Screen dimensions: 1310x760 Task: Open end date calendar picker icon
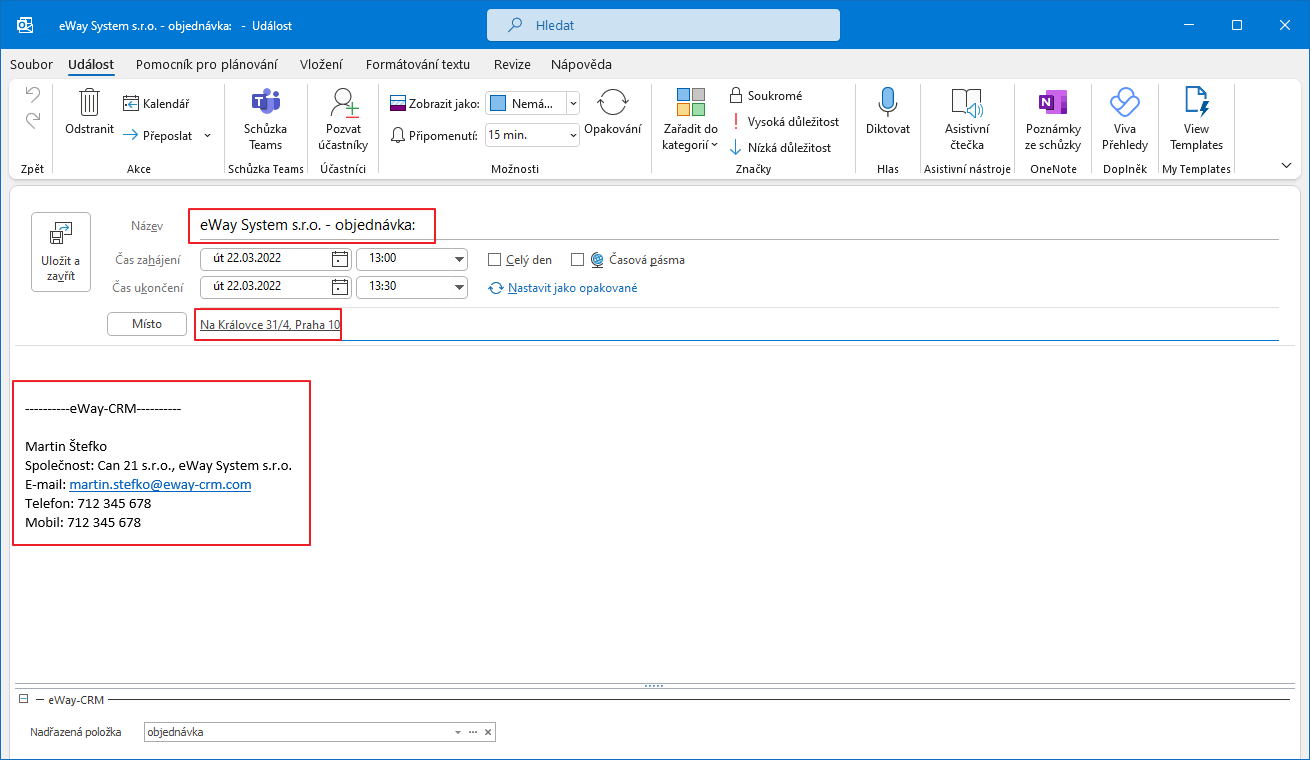click(340, 287)
